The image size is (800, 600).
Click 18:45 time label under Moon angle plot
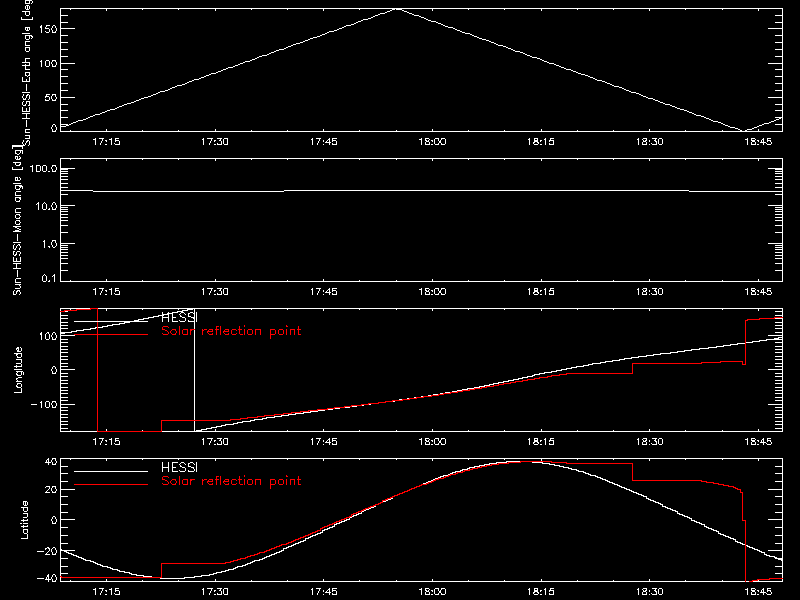click(758, 292)
